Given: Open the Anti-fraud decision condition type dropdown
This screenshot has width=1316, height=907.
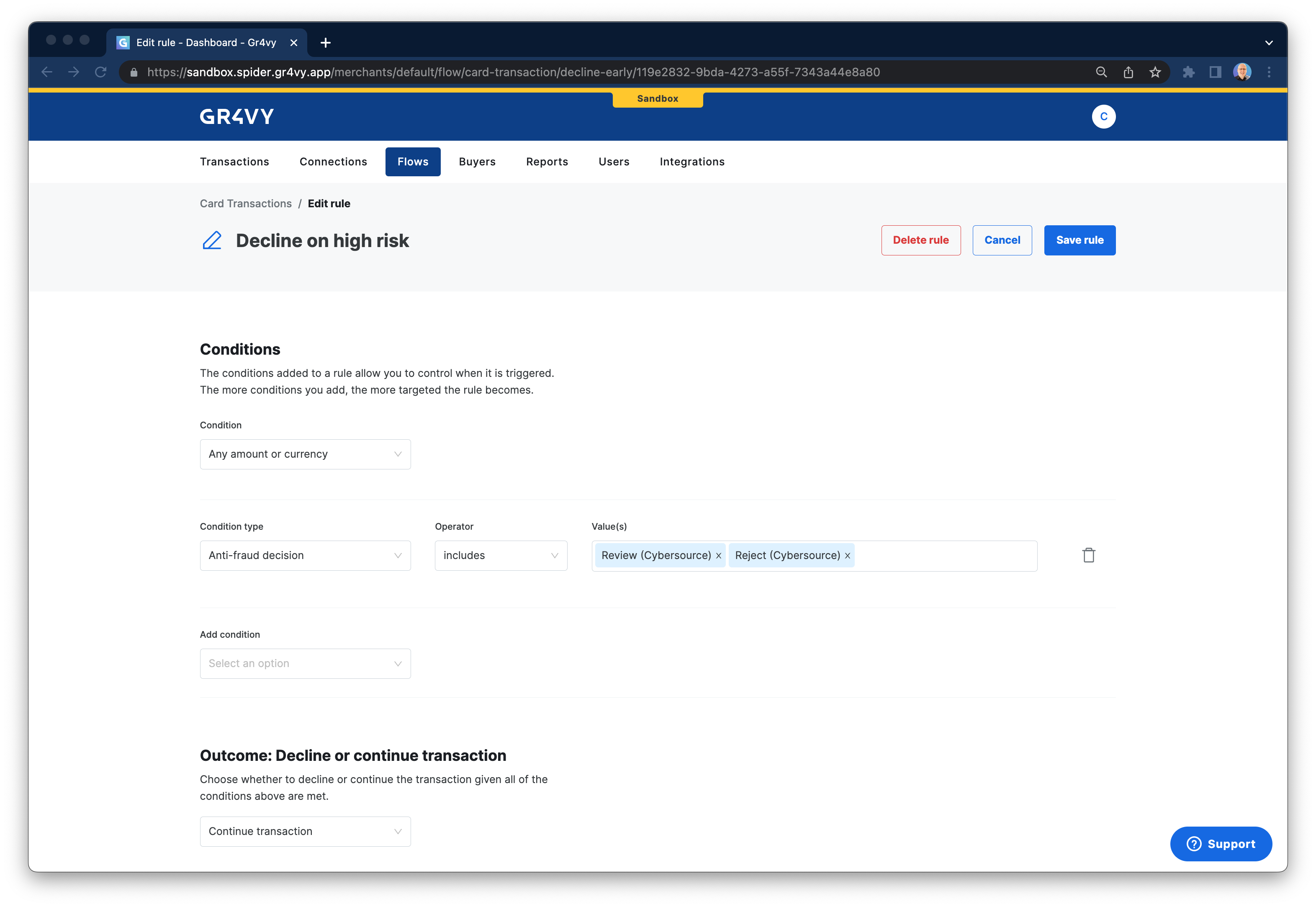Looking at the screenshot, I should 305,555.
